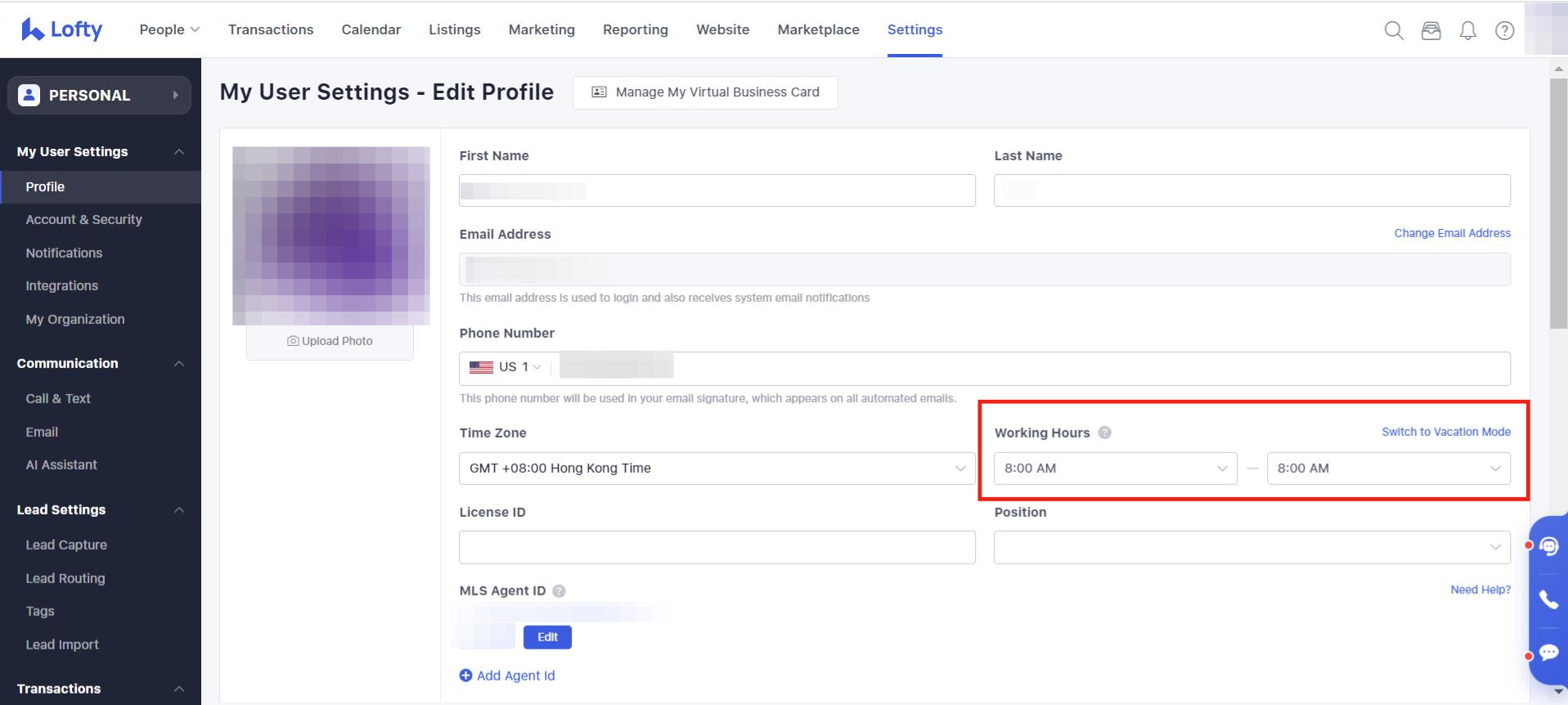Click the help question mark icon in header
Viewport: 1568px width, 705px height.
(1504, 30)
